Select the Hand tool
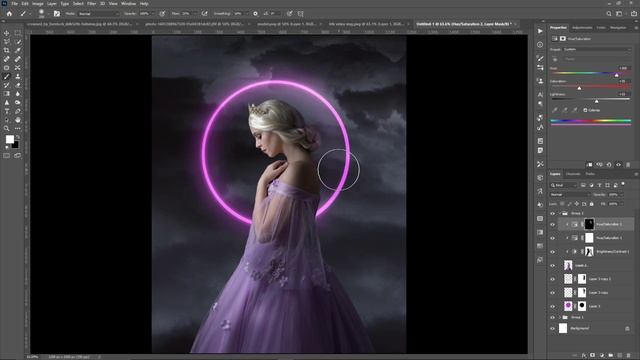Viewport: 640px width, 360px height. click(18, 120)
